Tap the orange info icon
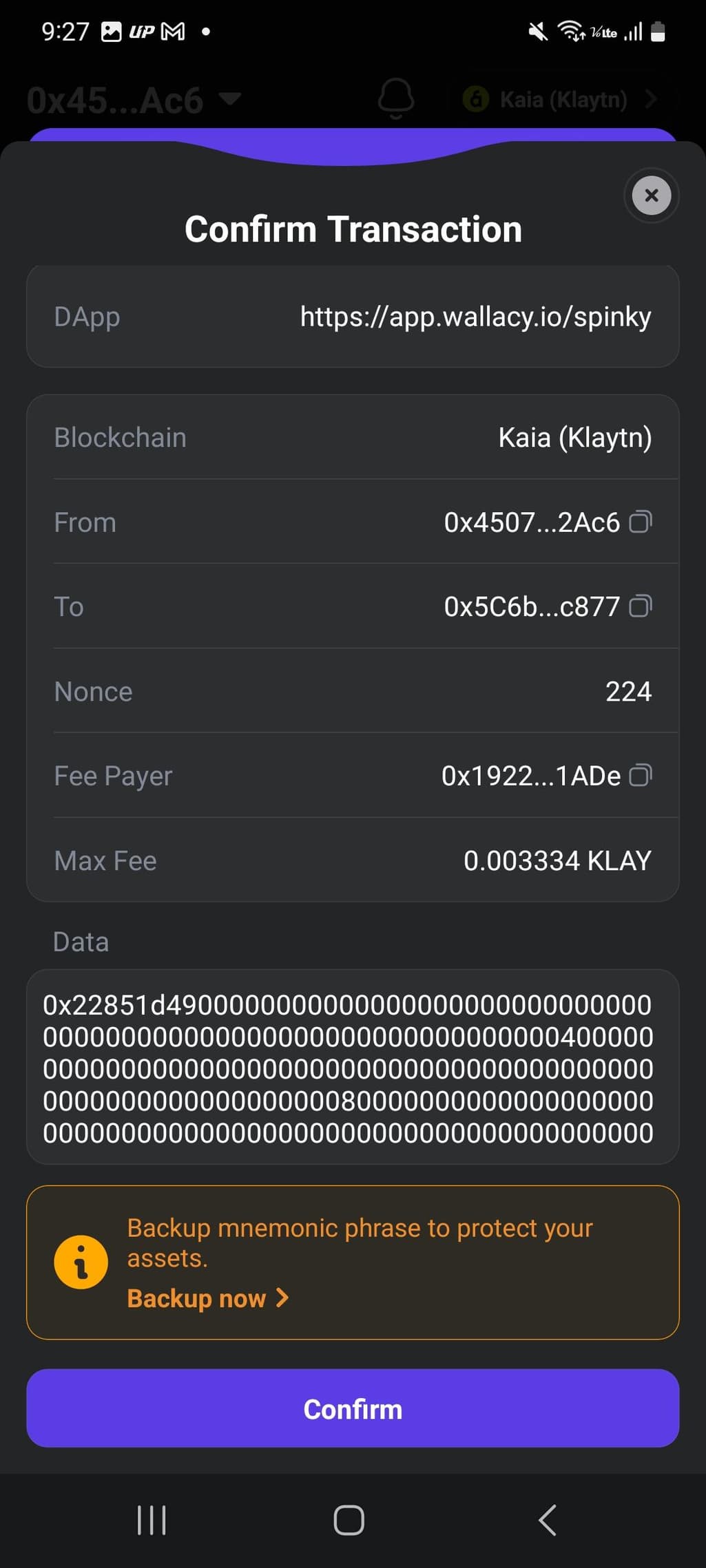Screen dimensions: 706x1568 [81, 1262]
